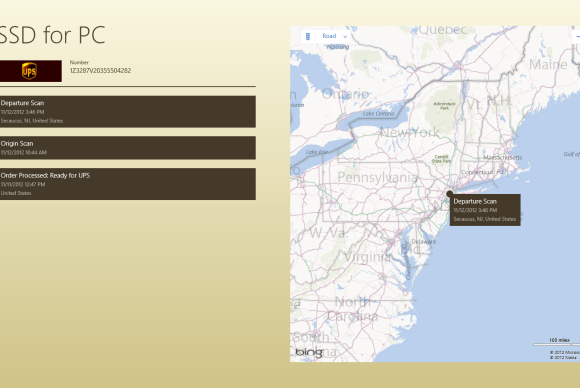
Task: Zoom out with the map minus button
Action: 576,36
